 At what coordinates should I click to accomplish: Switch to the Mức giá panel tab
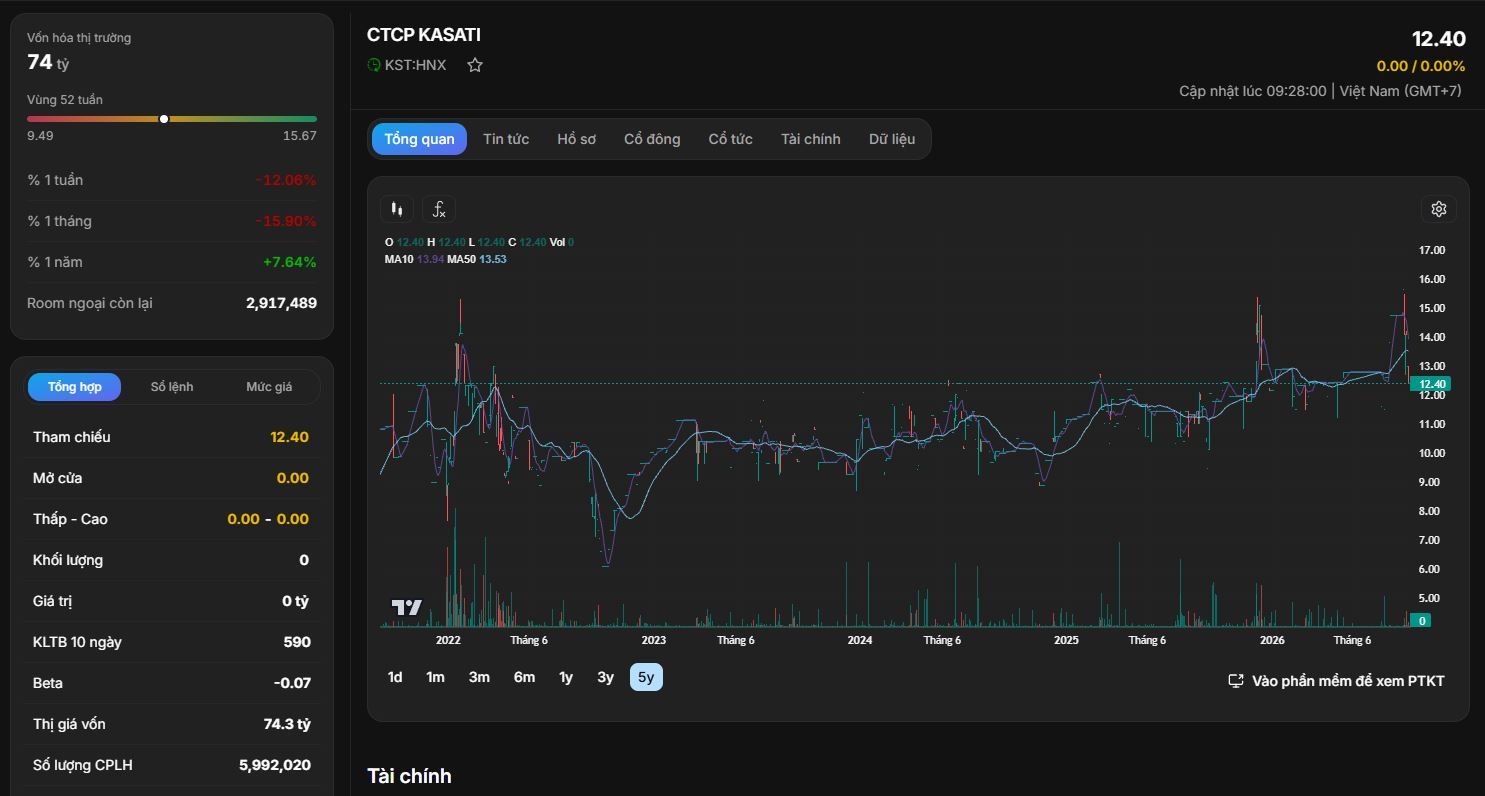point(269,387)
